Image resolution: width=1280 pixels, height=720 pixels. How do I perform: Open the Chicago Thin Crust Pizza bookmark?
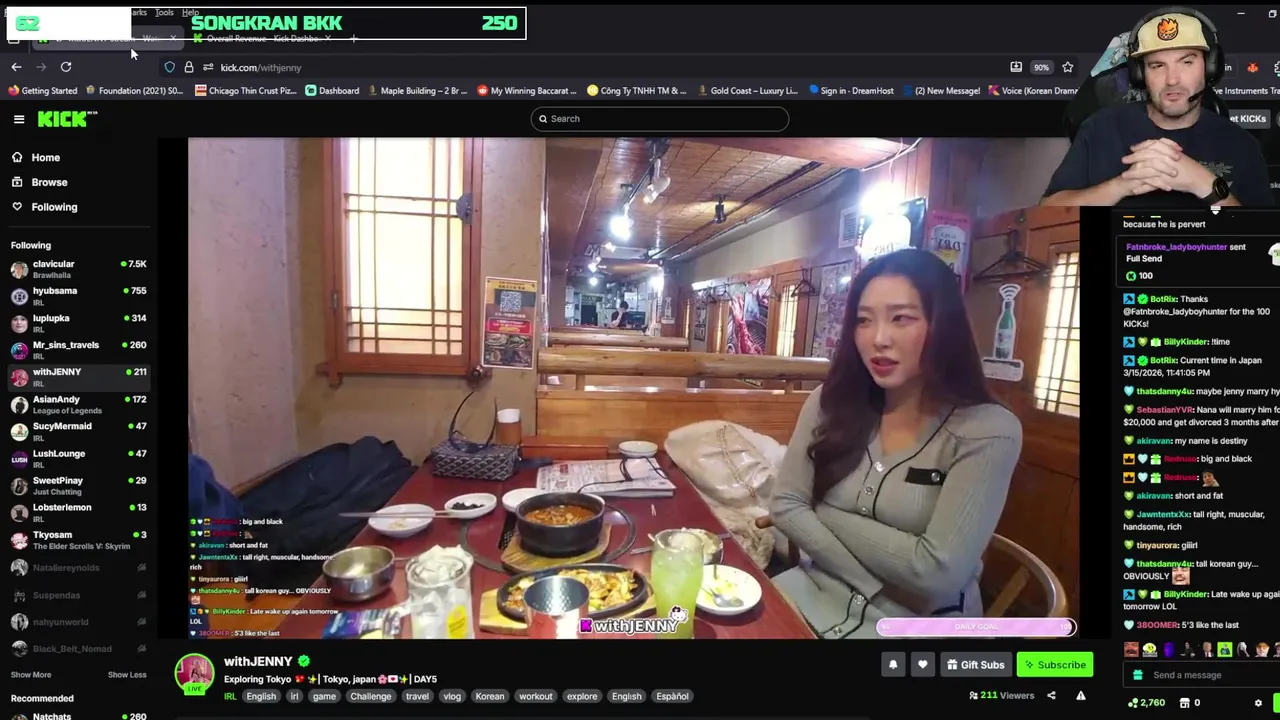click(246, 91)
